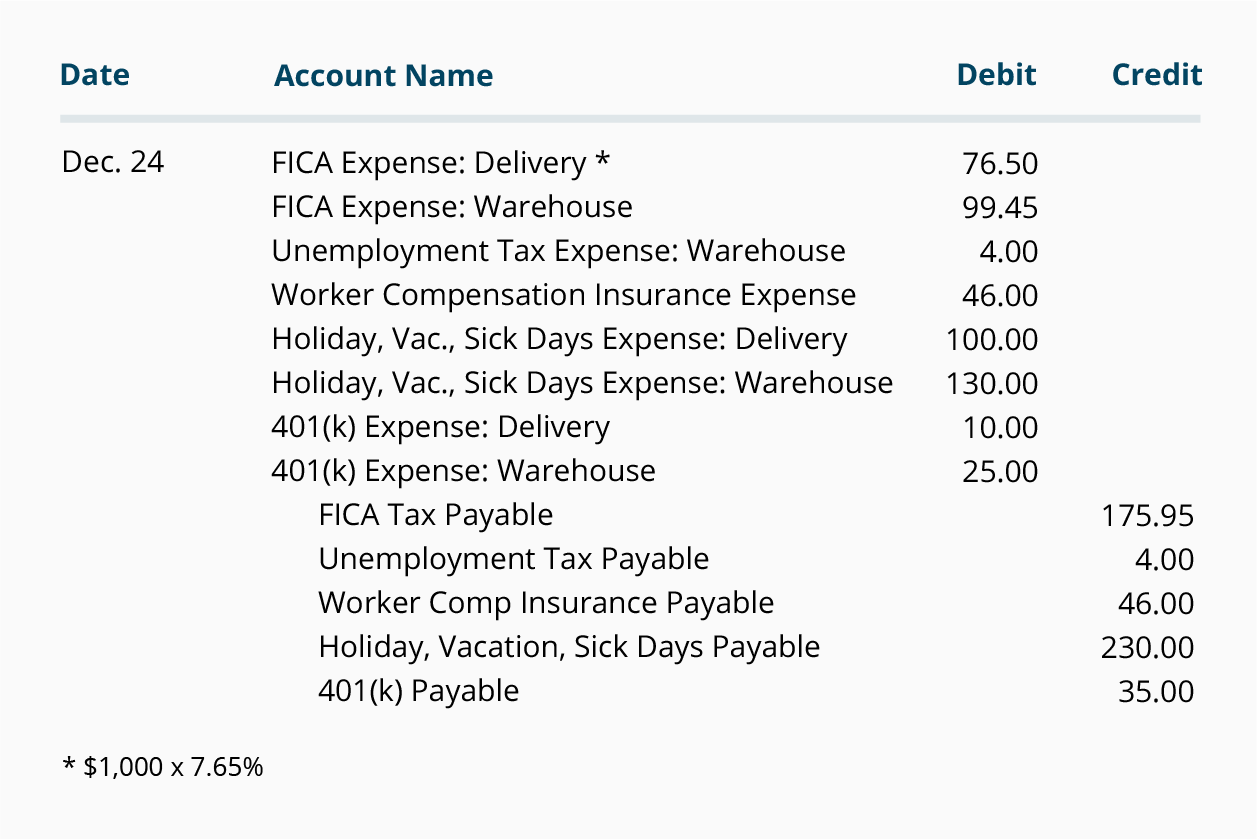Click the FICA Expense: Warehouse account name
This screenshot has height=839, width=1257.
(x=452, y=207)
